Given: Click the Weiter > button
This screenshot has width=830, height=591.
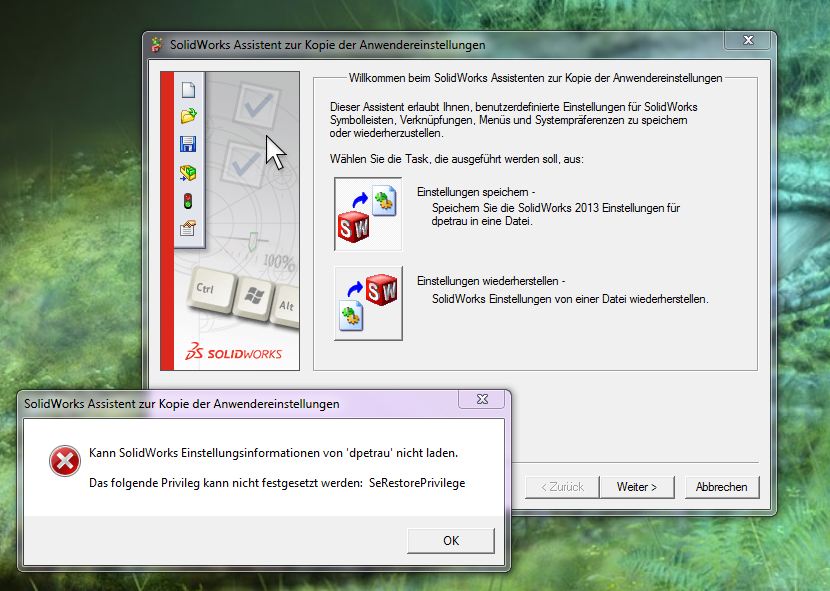Looking at the screenshot, I should (x=637, y=487).
